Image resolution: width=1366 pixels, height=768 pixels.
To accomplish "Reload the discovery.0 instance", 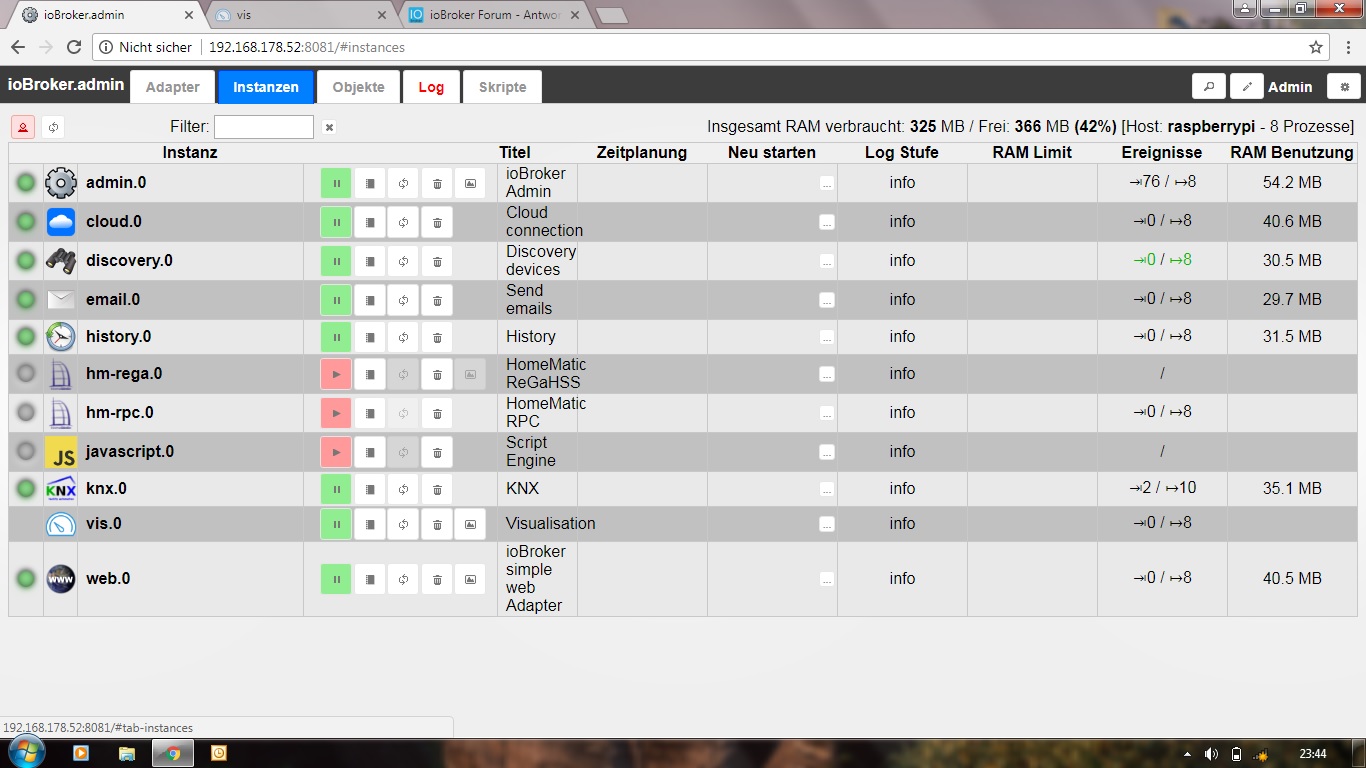I will [x=403, y=261].
